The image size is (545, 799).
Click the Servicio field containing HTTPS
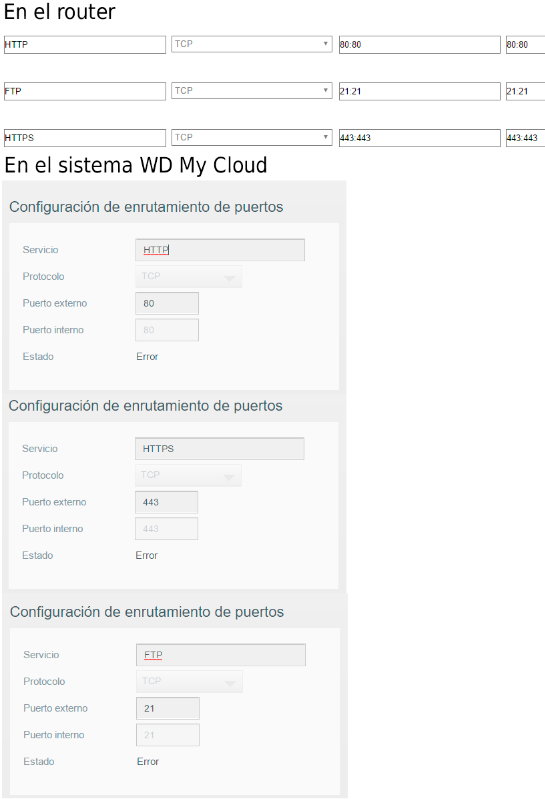click(220, 448)
